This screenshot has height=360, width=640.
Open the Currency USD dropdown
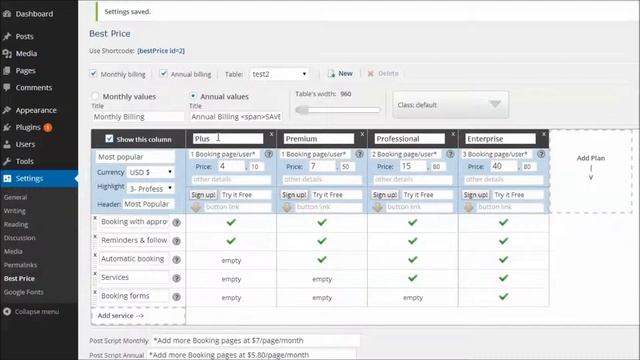tap(150, 172)
